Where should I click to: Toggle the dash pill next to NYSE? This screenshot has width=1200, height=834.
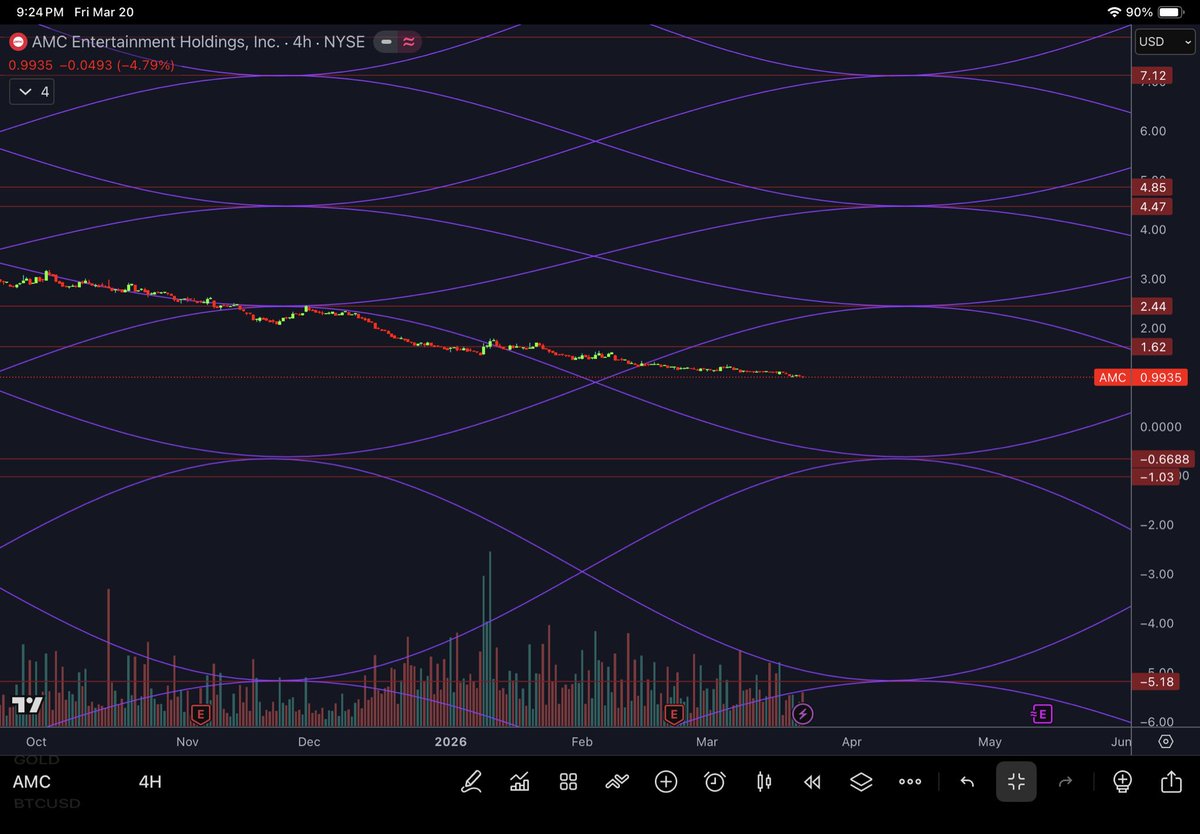(x=385, y=42)
